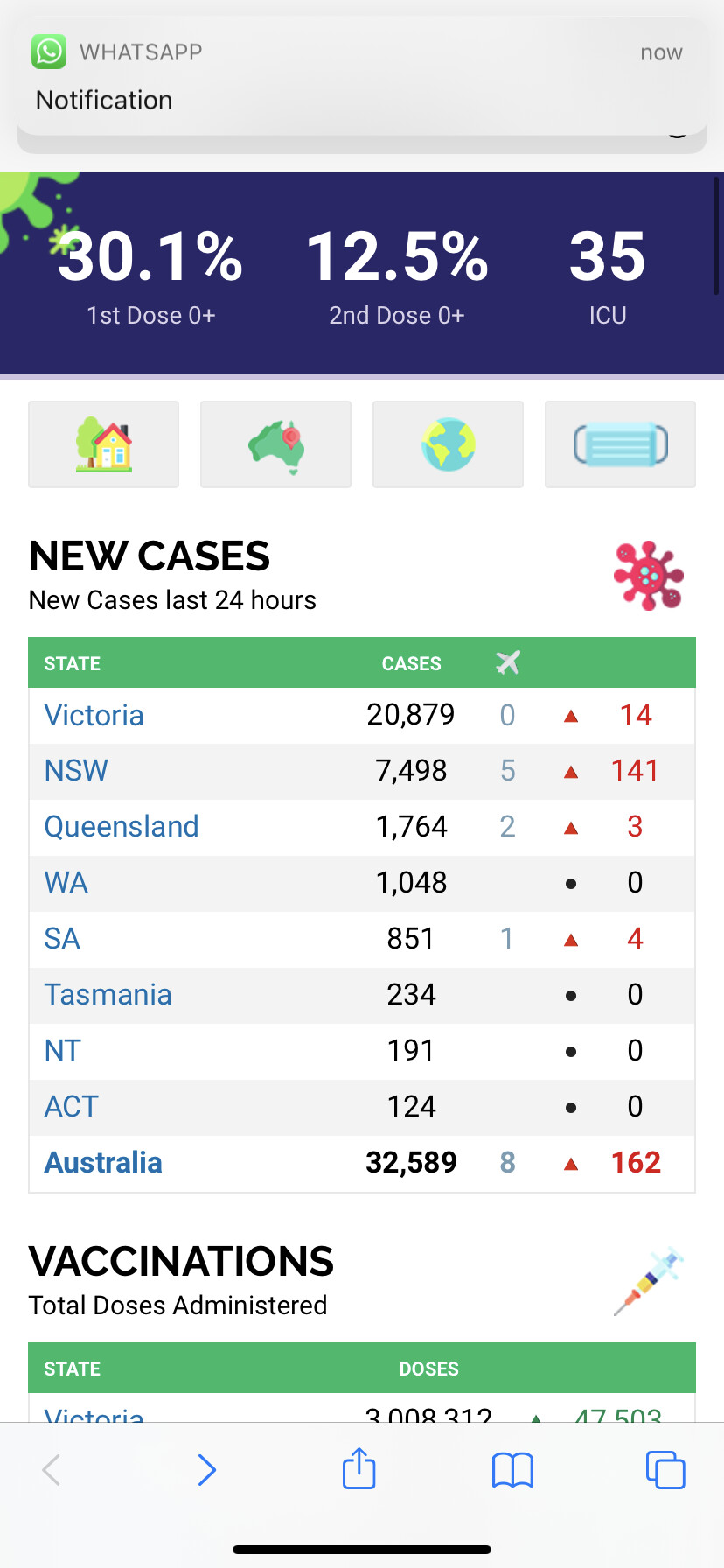Open the Victoria state link

[94, 715]
